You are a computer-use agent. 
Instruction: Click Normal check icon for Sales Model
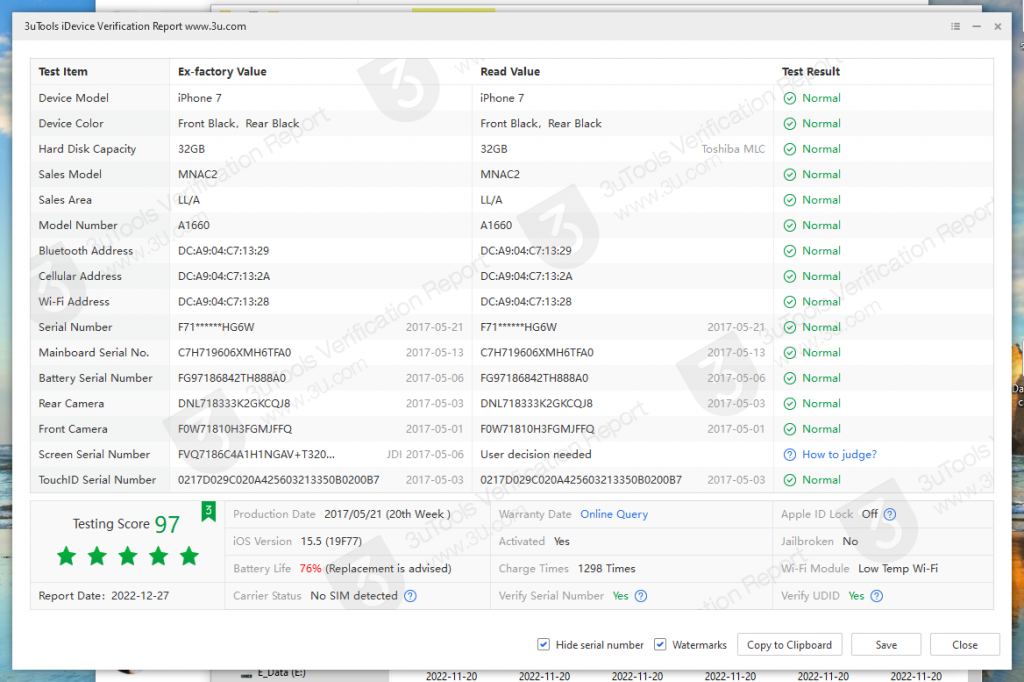790,174
